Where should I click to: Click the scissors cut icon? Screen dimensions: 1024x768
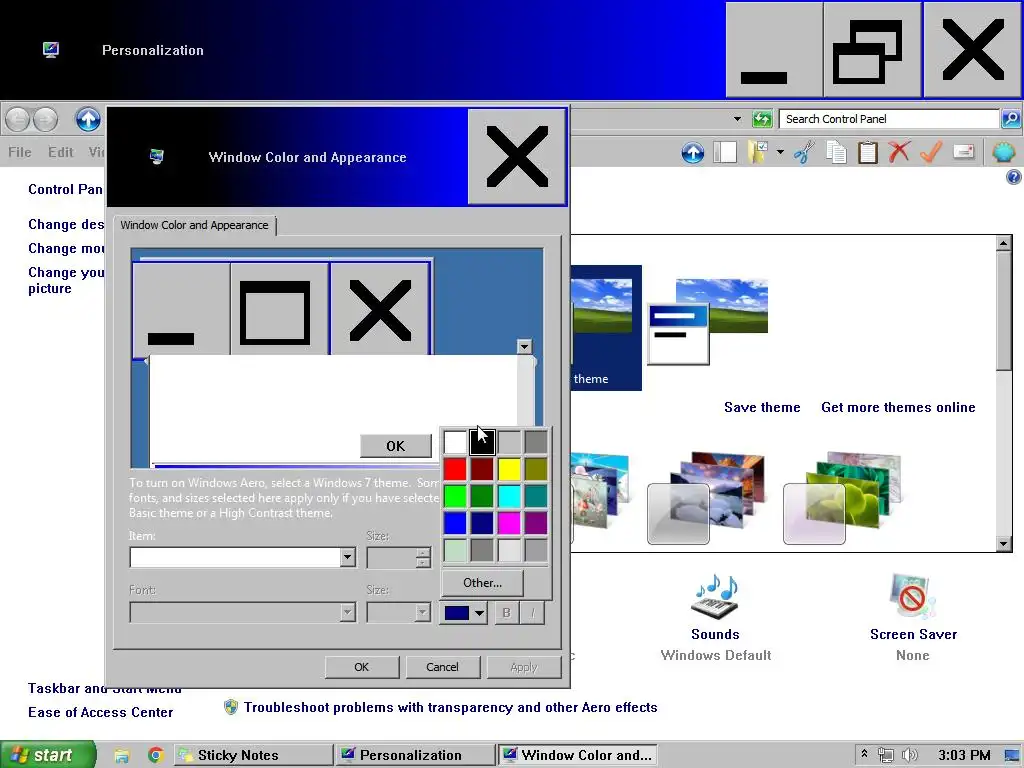click(805, 153)
